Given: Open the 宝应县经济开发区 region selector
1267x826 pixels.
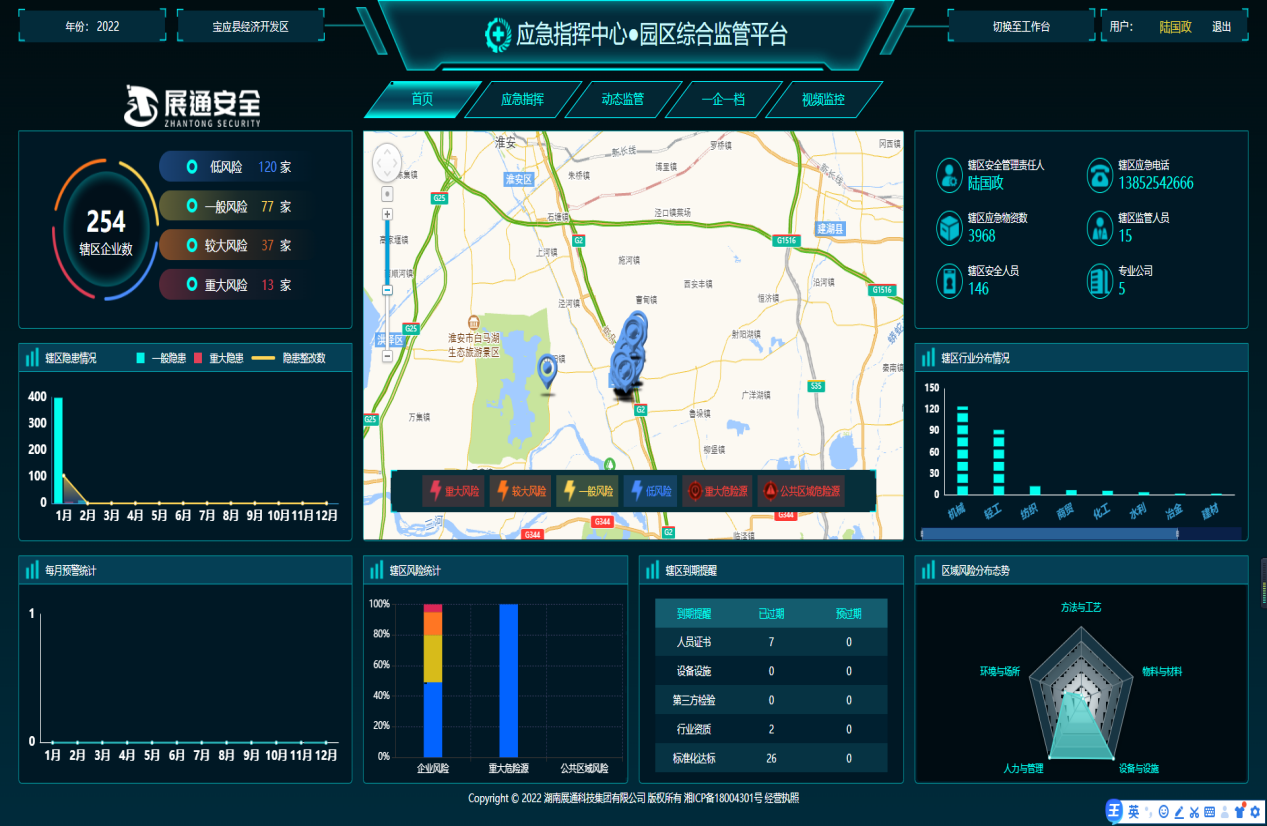Looking at the screenshot, I should [250, 26].
